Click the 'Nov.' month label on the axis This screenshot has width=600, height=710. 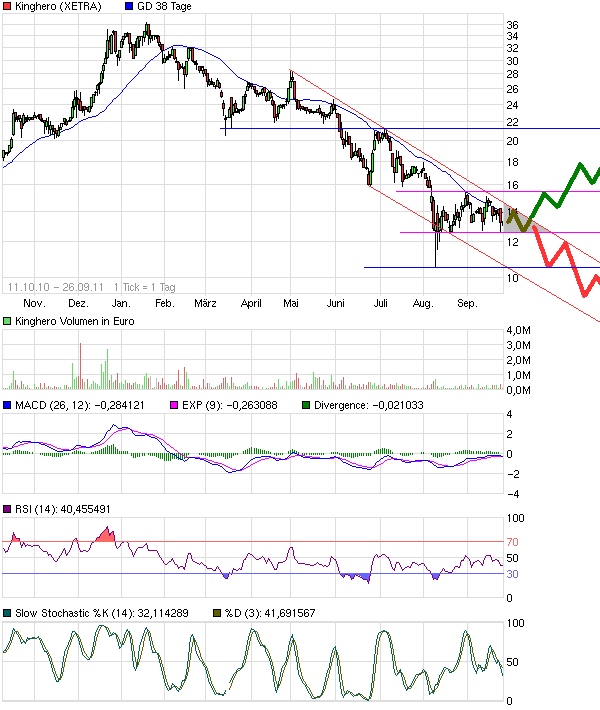[x=34, y=303]
